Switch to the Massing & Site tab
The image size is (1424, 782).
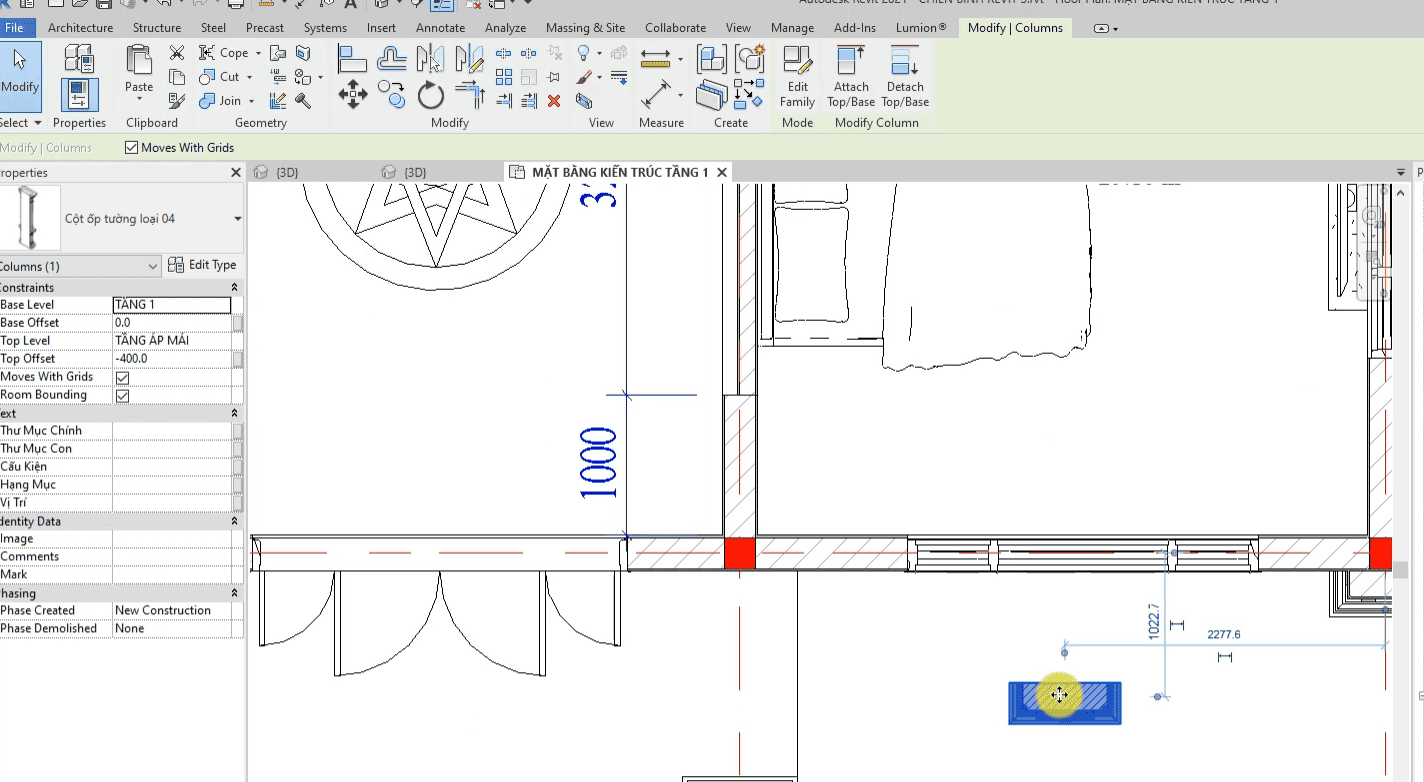585,28
